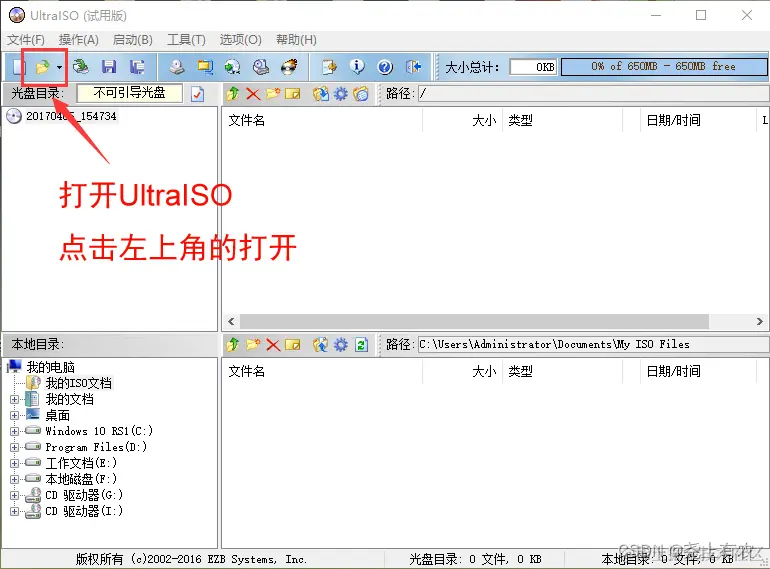The height and width of the screenshot is (569, 770).
Task: Click the boot info checkmark document icon
Action: pyautogui.click(x=197, y=94)
